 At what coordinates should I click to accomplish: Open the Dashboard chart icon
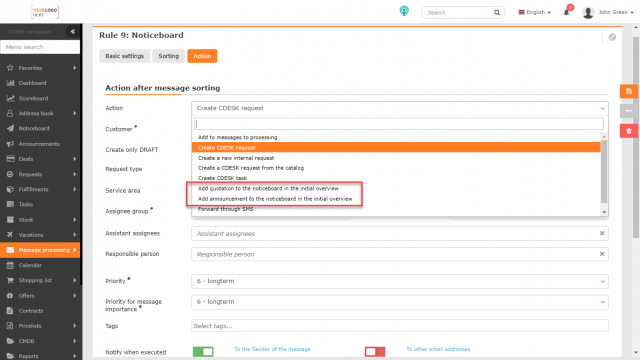[10, 83]
